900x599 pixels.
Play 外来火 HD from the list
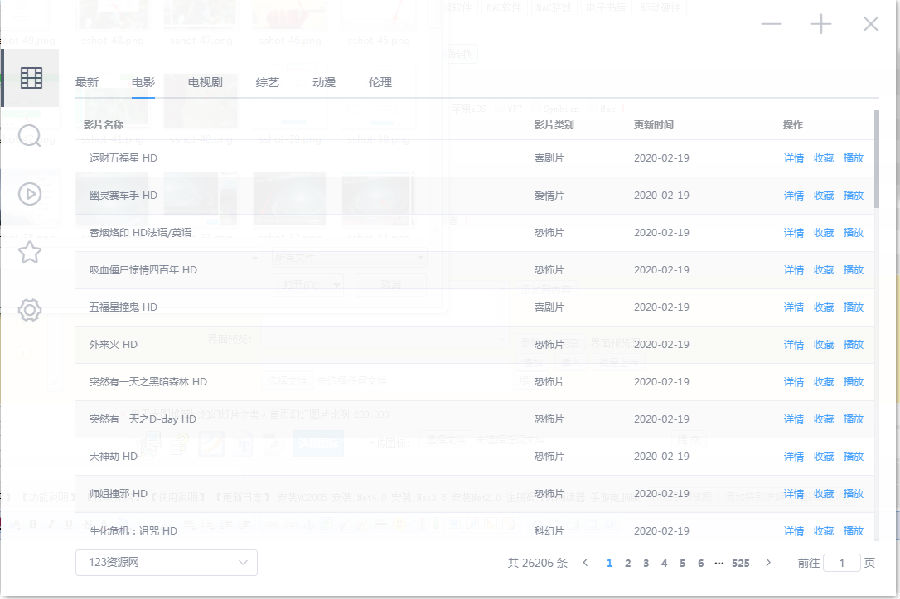point(853,344)
